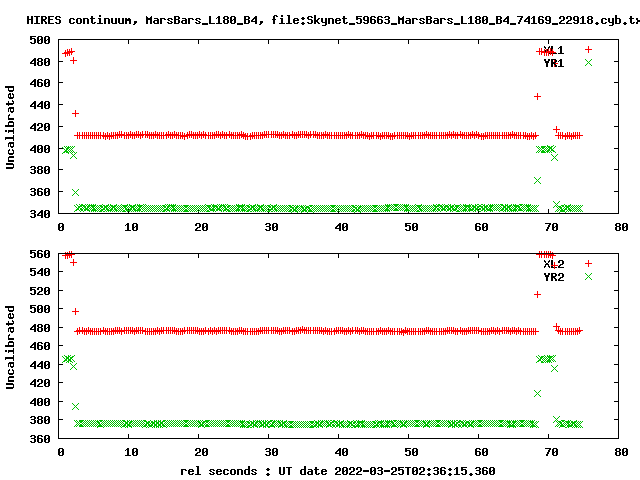Click x-axis tick 80 under the XL1/YR1 plot
This screenshot has height=480, width=640.
coord(621,227)
